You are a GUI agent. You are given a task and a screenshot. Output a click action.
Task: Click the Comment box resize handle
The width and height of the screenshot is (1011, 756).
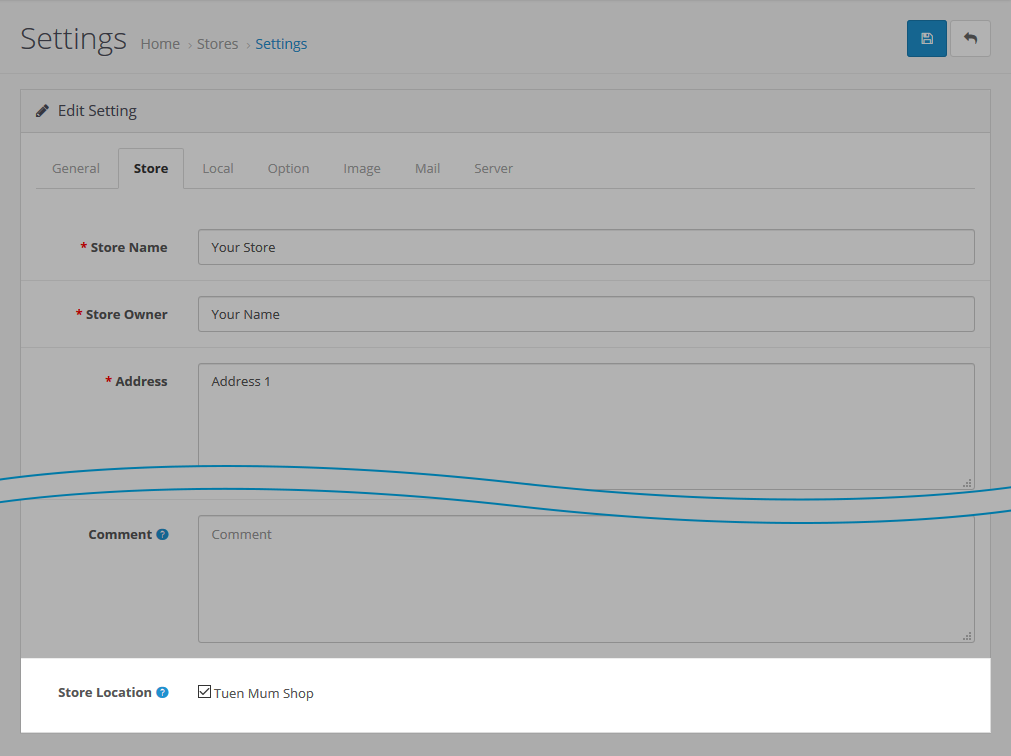point(967,634)
